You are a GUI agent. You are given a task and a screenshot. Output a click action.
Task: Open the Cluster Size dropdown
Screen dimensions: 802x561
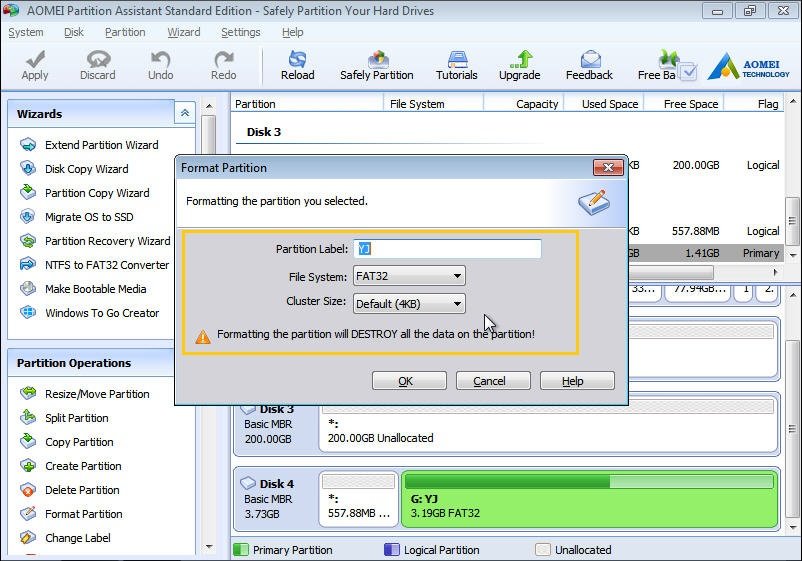(x=409, y=304)
